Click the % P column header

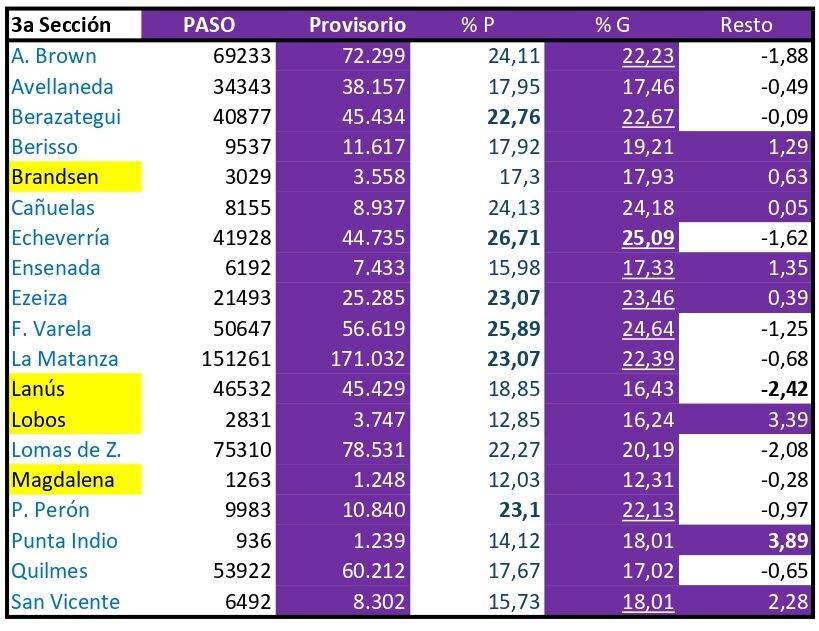(x=477, y=25)
